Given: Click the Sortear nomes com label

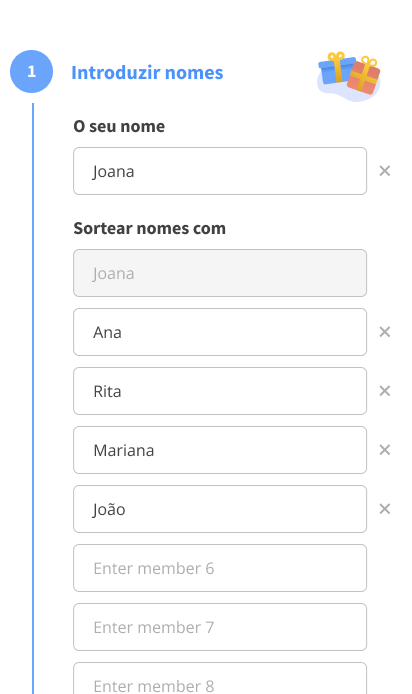Looking at the screenshot, I should [150, 228].
